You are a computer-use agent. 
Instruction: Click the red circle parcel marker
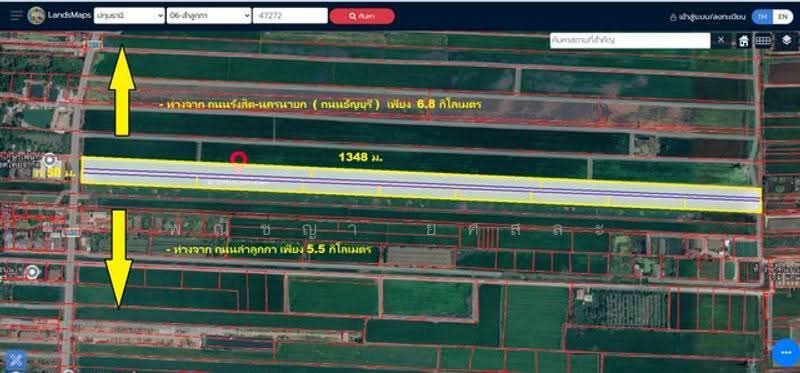[x=238, y=160]
